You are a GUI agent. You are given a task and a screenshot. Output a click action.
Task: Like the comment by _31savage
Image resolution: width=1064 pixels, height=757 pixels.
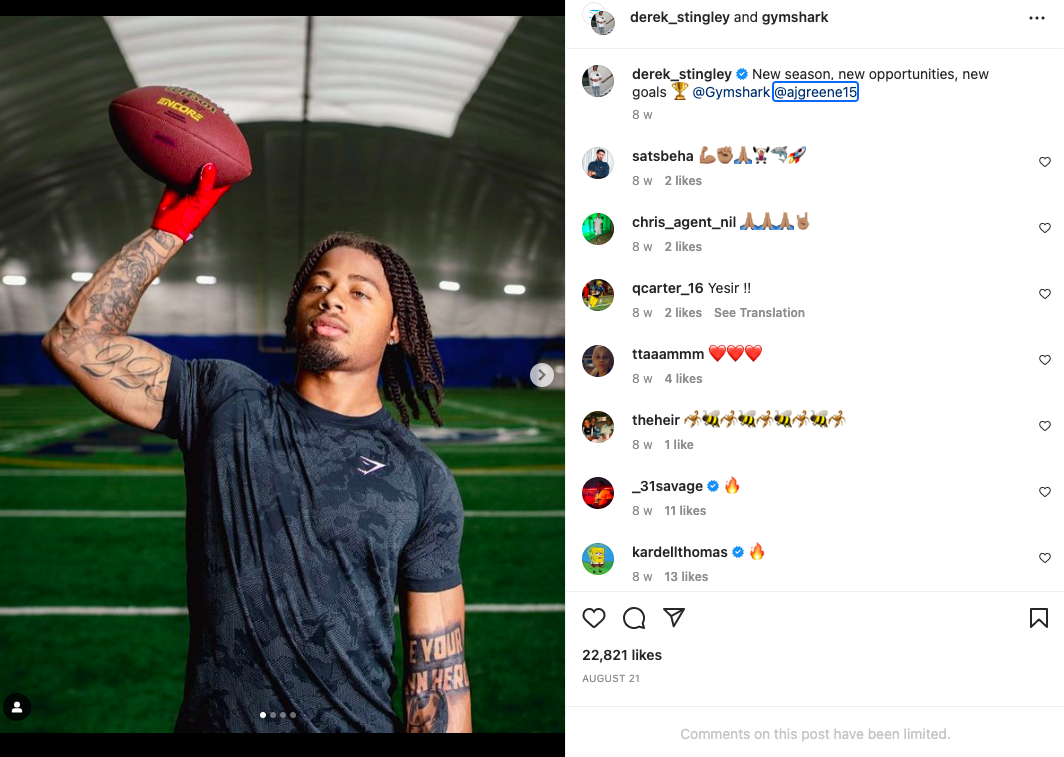(1045, 492)
